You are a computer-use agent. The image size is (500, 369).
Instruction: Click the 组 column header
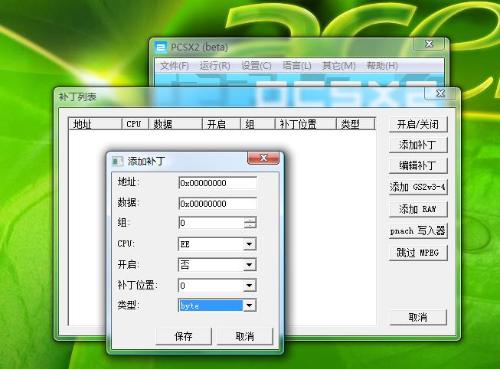(258, 124)
